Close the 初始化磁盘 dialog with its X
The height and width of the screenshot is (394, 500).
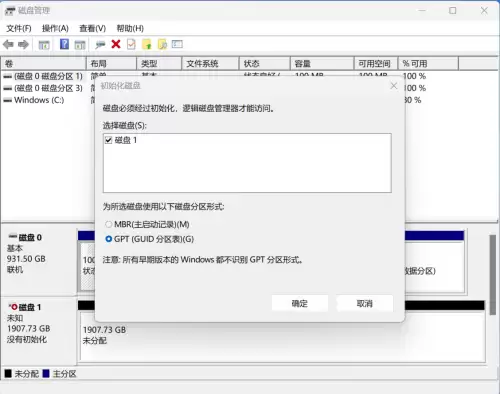(x=394, y=86)
